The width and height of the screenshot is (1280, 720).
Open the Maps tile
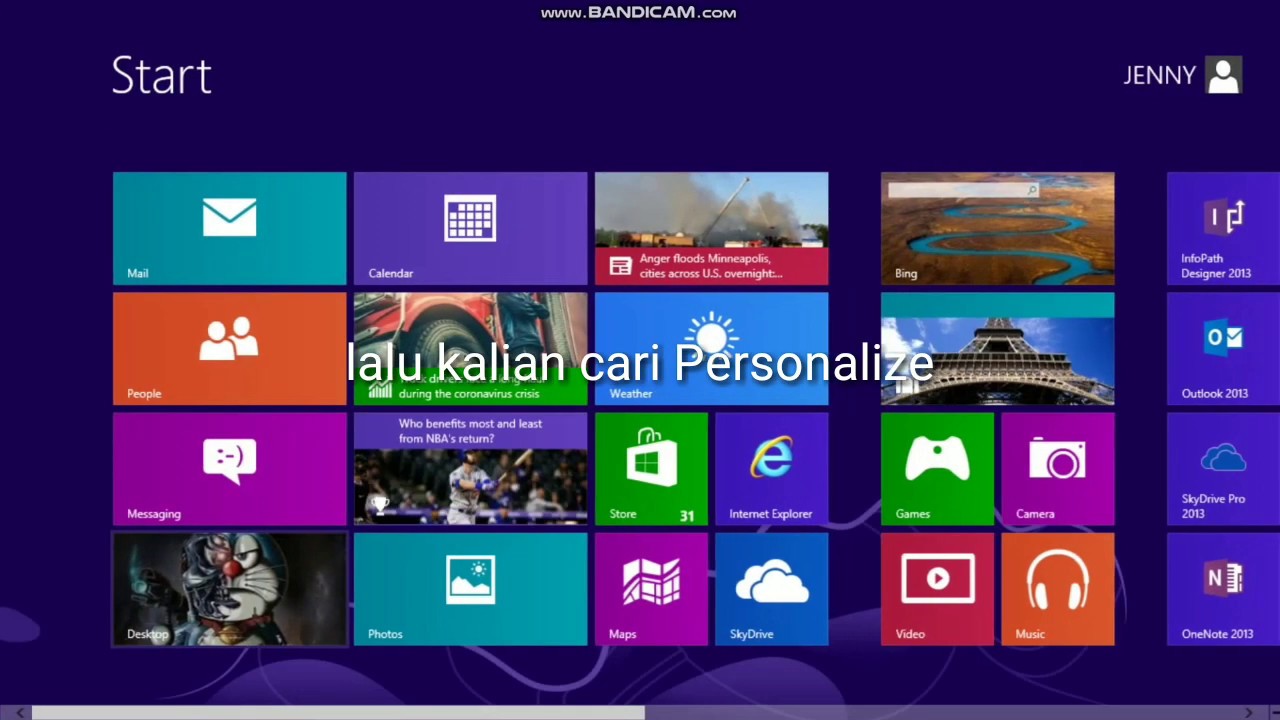click(x=651, y=589)
